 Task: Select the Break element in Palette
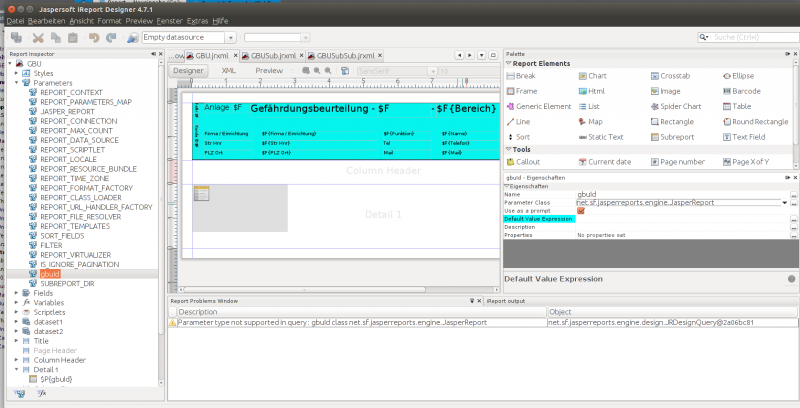click(x=521, y=76)
